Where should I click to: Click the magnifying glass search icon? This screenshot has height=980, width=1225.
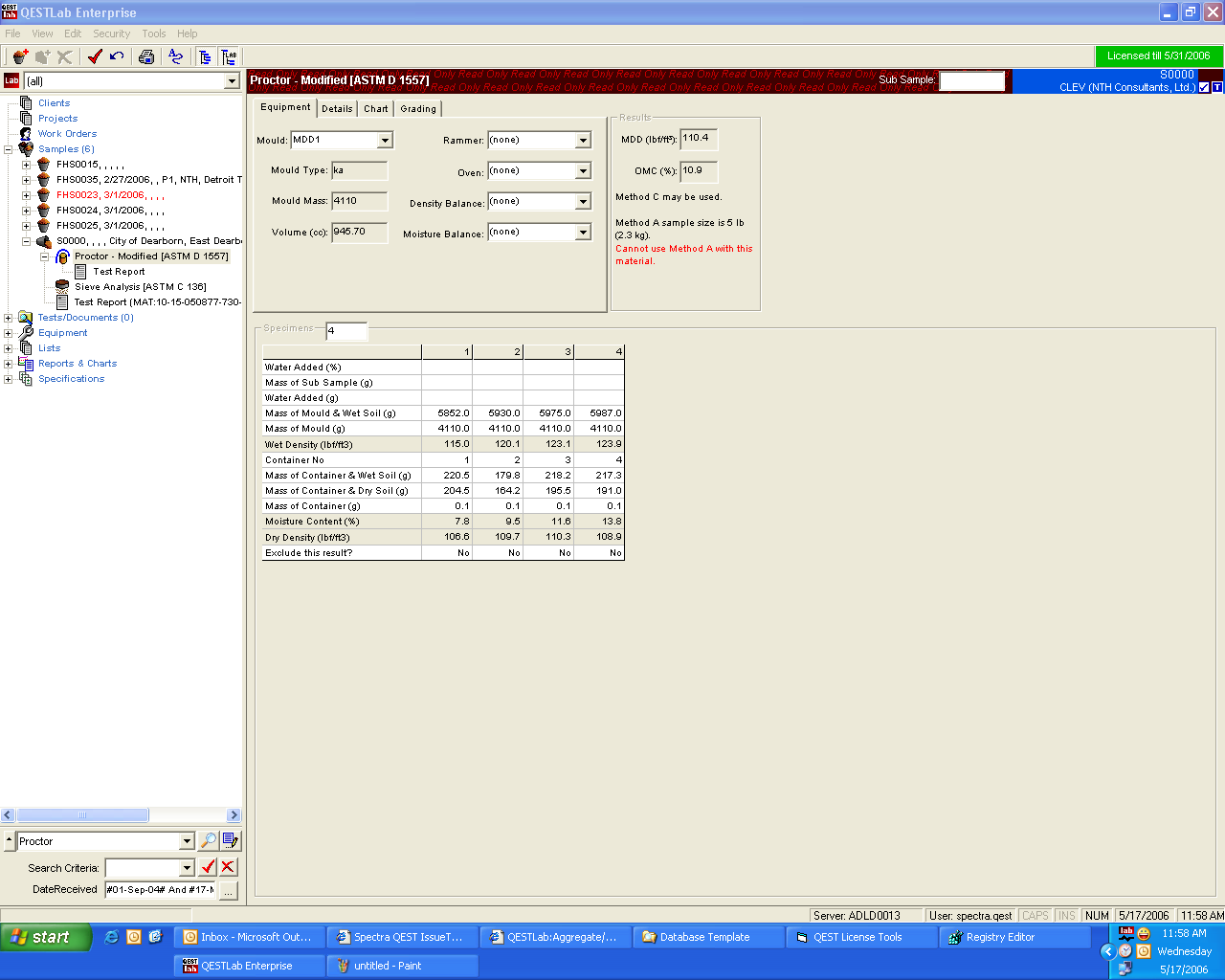click(208, 841)
